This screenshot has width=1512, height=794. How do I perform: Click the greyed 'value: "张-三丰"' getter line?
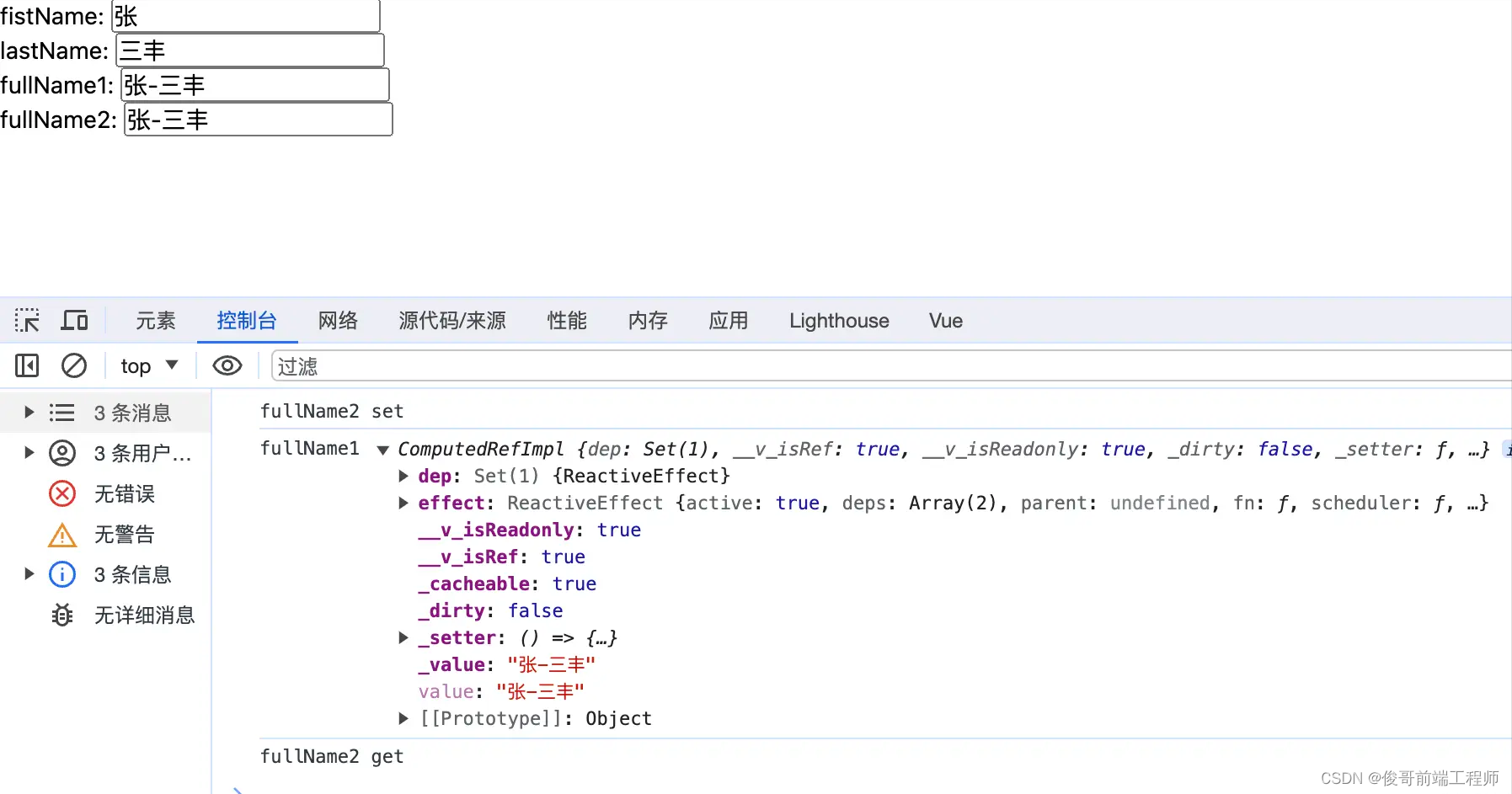click(x=501, y=691)
